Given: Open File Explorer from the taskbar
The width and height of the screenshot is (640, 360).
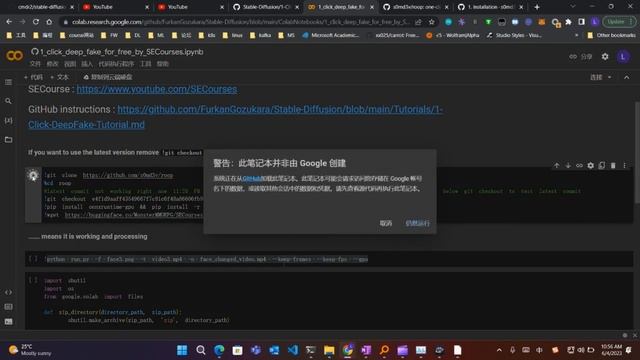Looking at the screenshot, I should (x=329, y=350).
